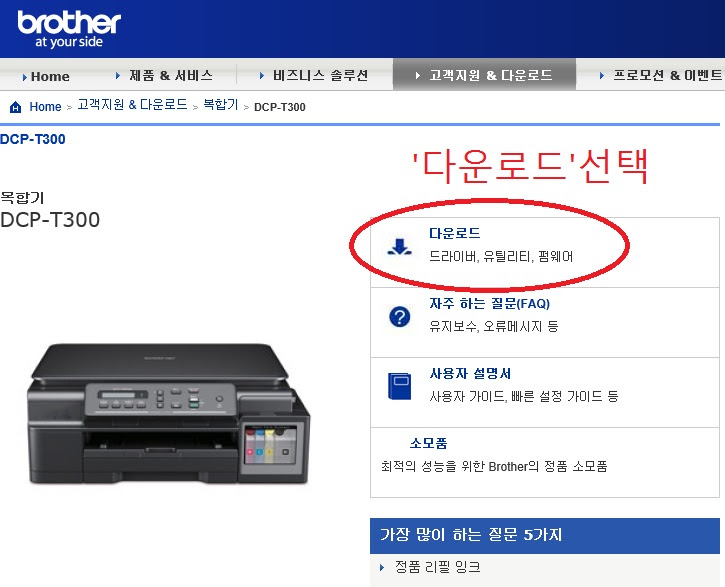The image size is (725, 587).
Task: Click the home icon in the breadcrumb
Action: tap(15, 107)
